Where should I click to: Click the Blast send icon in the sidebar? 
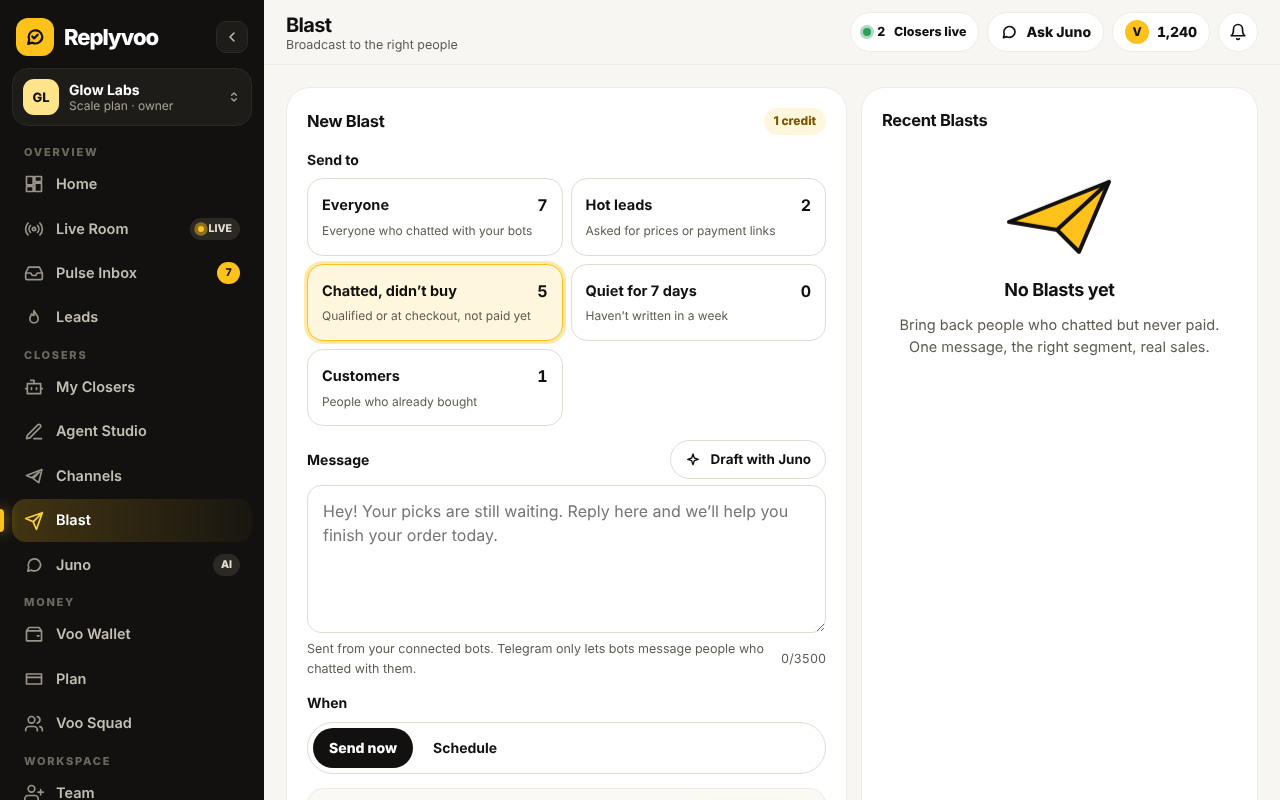click(x=34, y=520)
